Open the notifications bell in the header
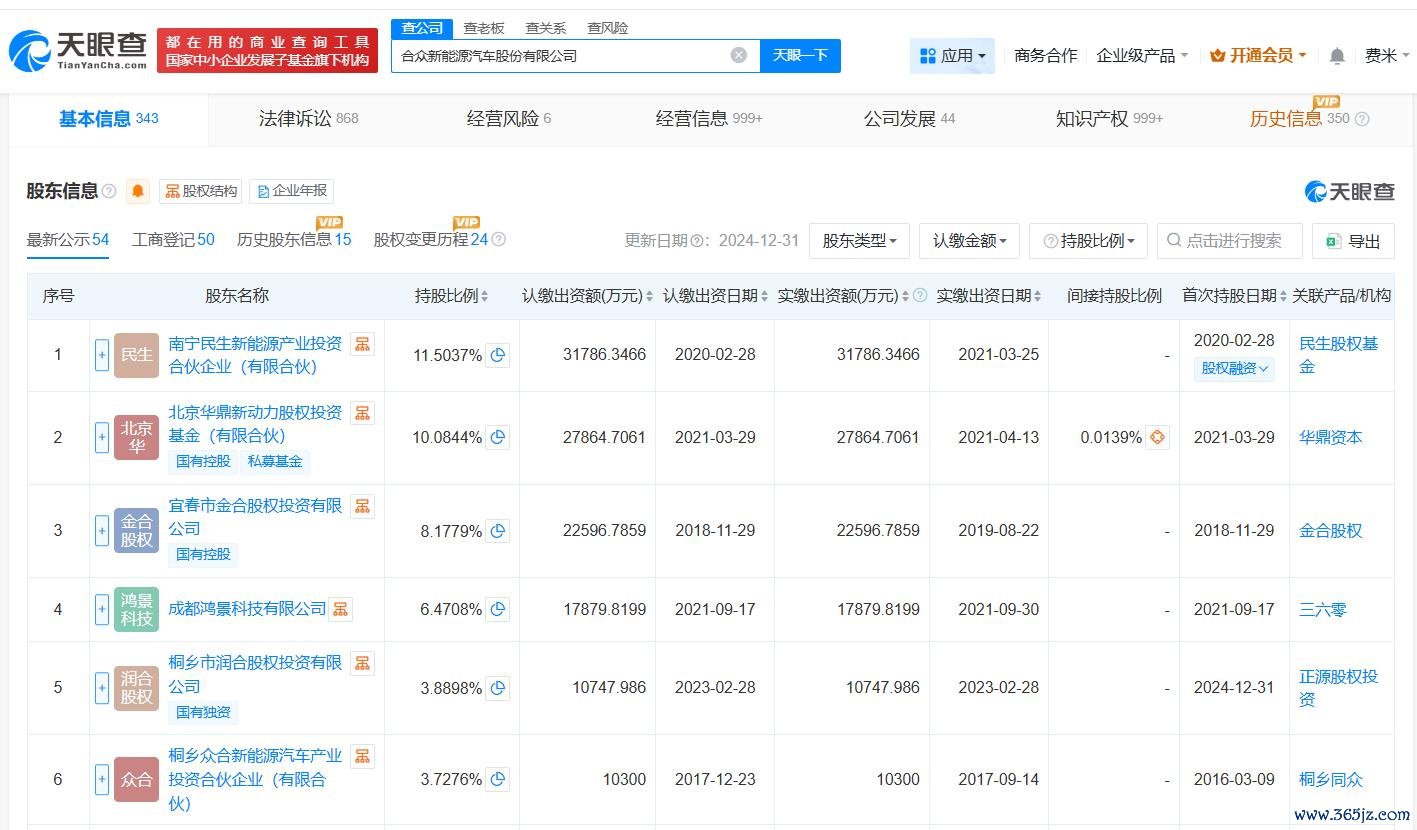The height and width of the screenshot is (830, 1417). [x=1337, y=56]
